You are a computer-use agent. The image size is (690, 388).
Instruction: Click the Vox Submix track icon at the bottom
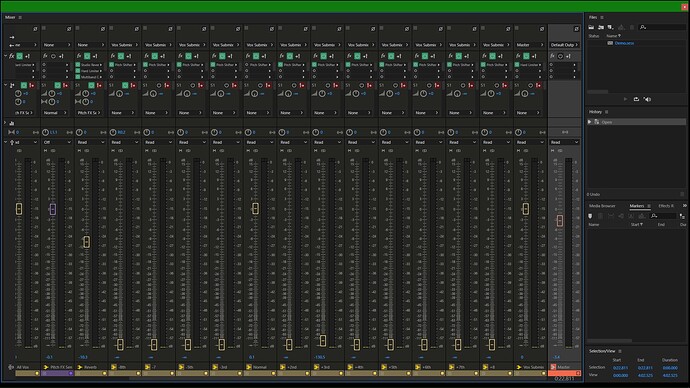519,367
